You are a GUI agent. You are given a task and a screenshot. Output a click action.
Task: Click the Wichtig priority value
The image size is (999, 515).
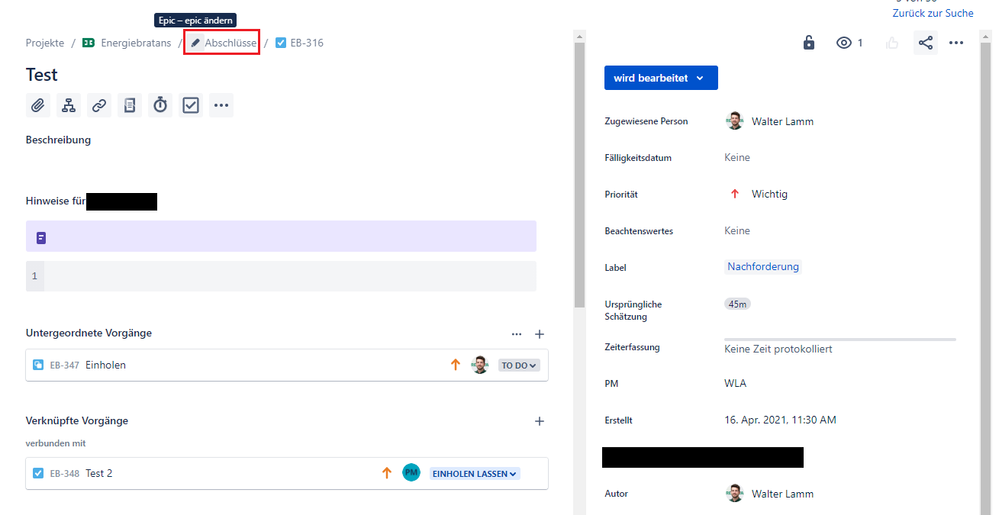click(x=769, y=194)
